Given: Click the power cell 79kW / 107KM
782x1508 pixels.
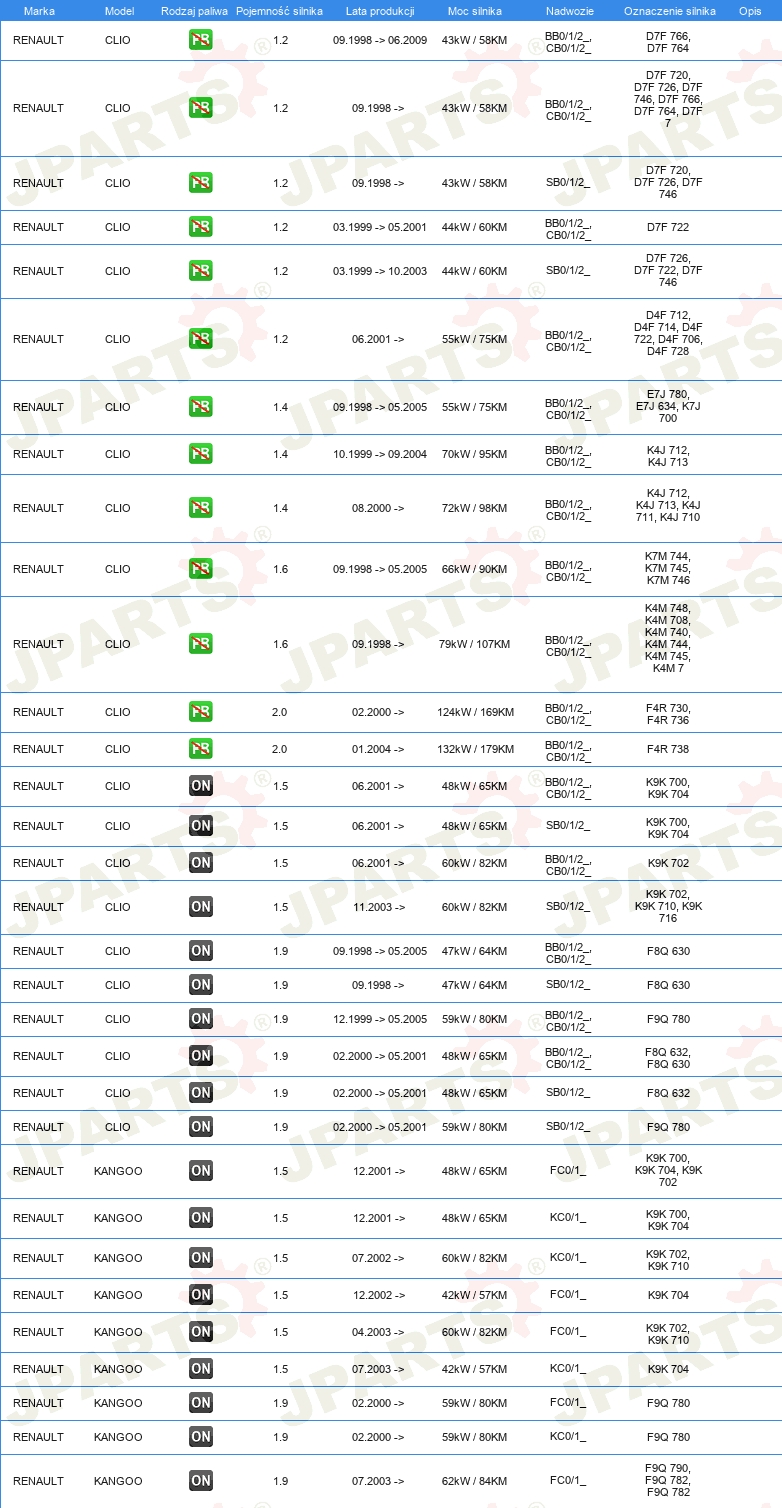Looking at the screenshot, I should click(475, 644).
